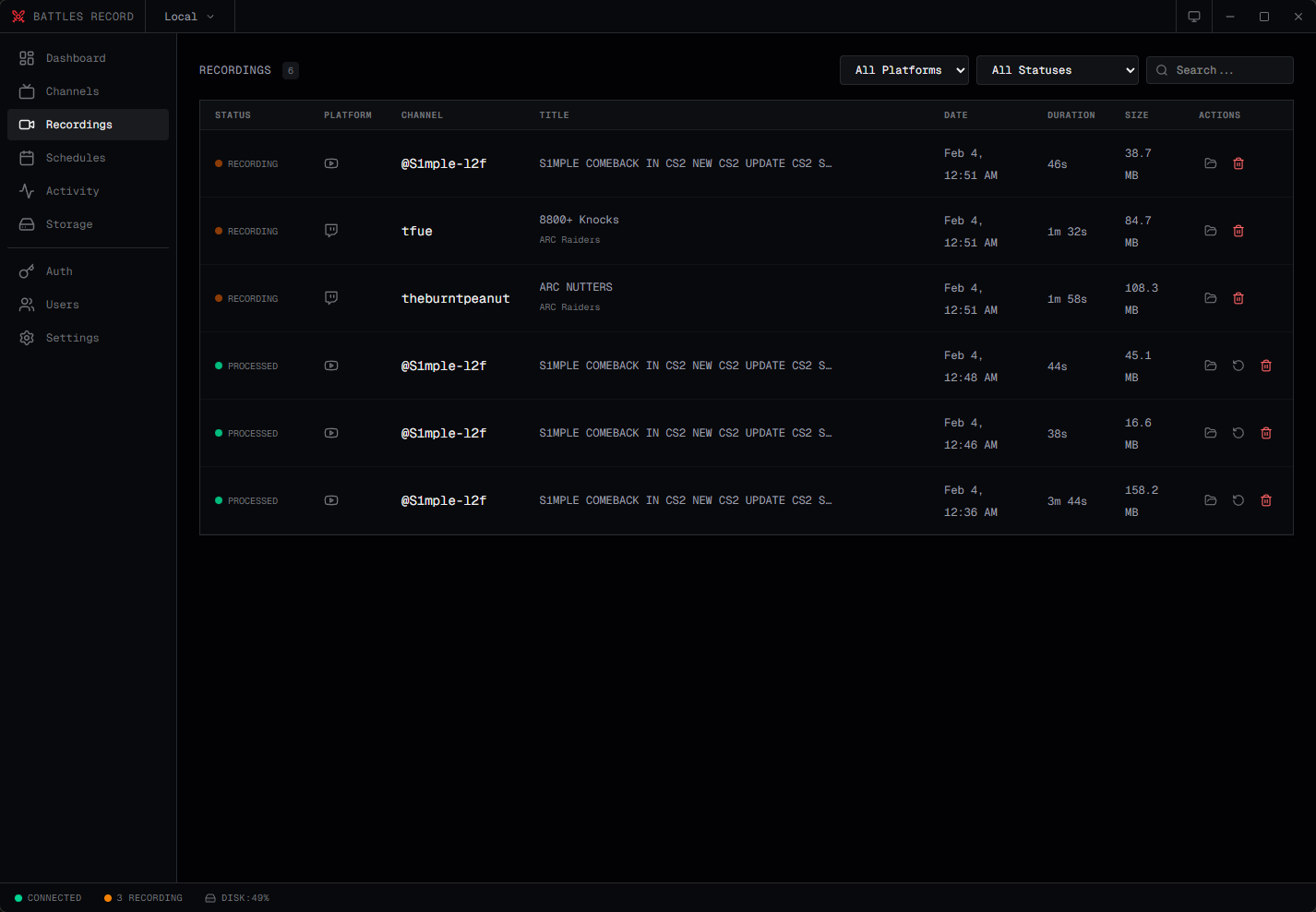Image resolution: width=1316 pixels, height=912 pixels.
Task: Open the folder for the 16.6 MB recording
Action: point(1210,433)
